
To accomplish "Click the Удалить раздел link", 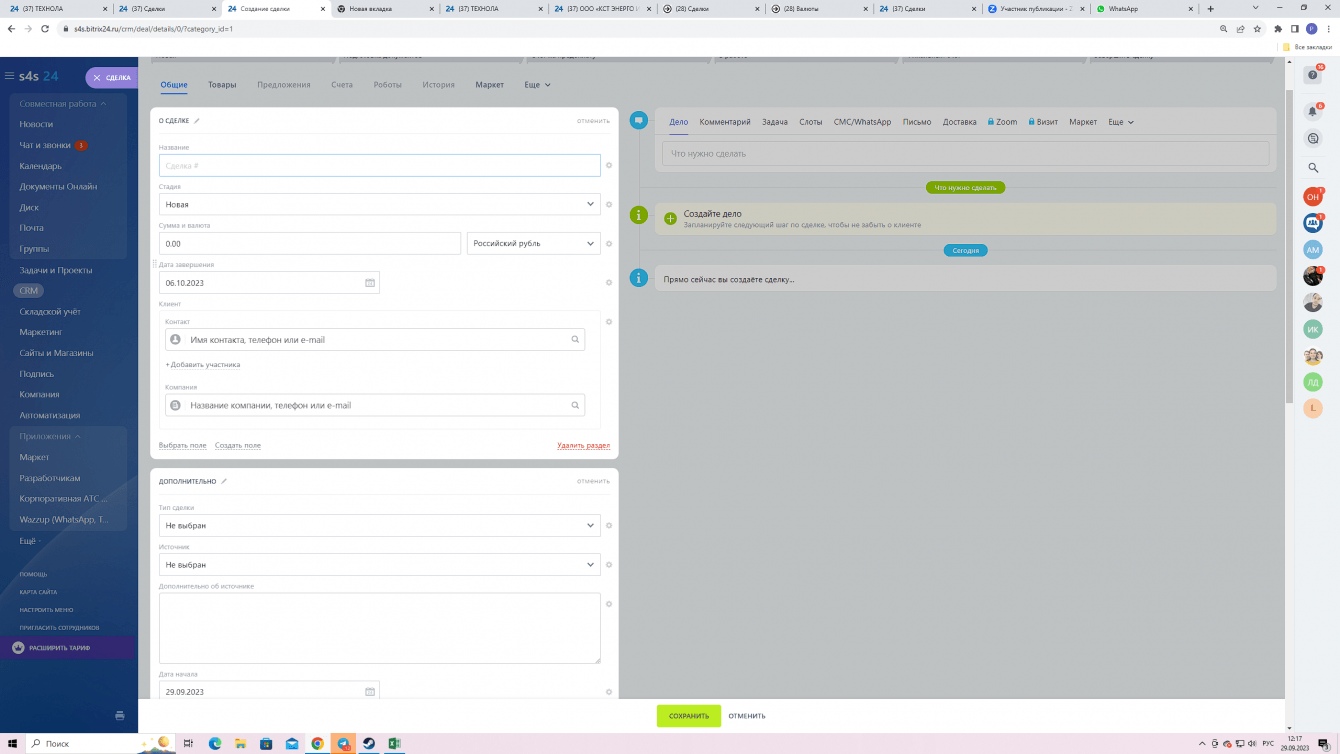I will tap(584, 445).
